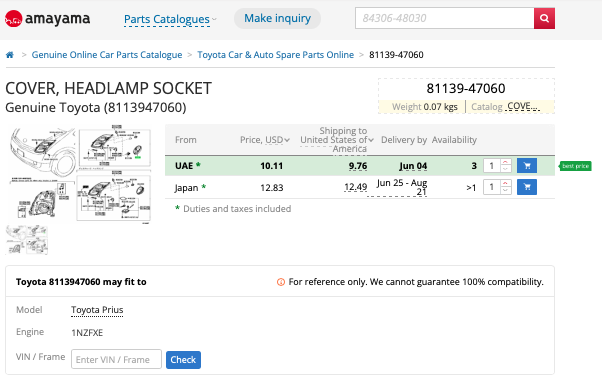Click the 81139-47060 part number box

[x=466, y=89]
